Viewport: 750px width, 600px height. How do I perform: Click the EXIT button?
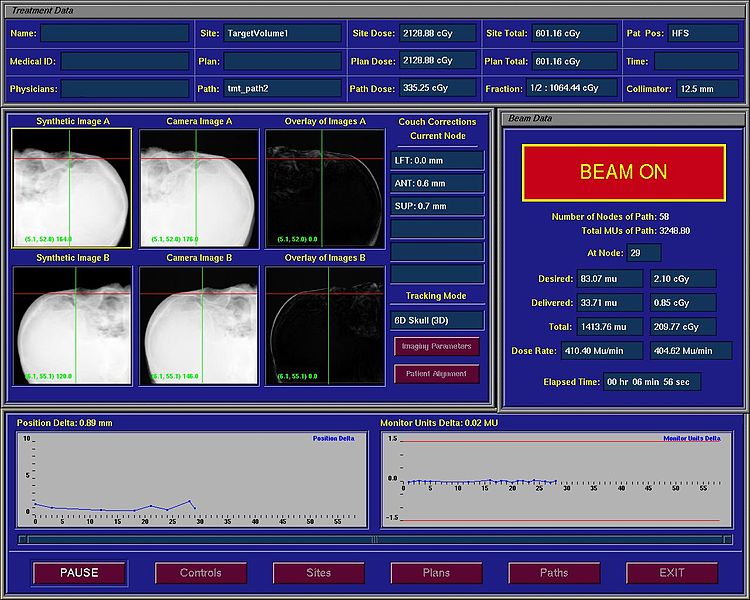(672, 573)
